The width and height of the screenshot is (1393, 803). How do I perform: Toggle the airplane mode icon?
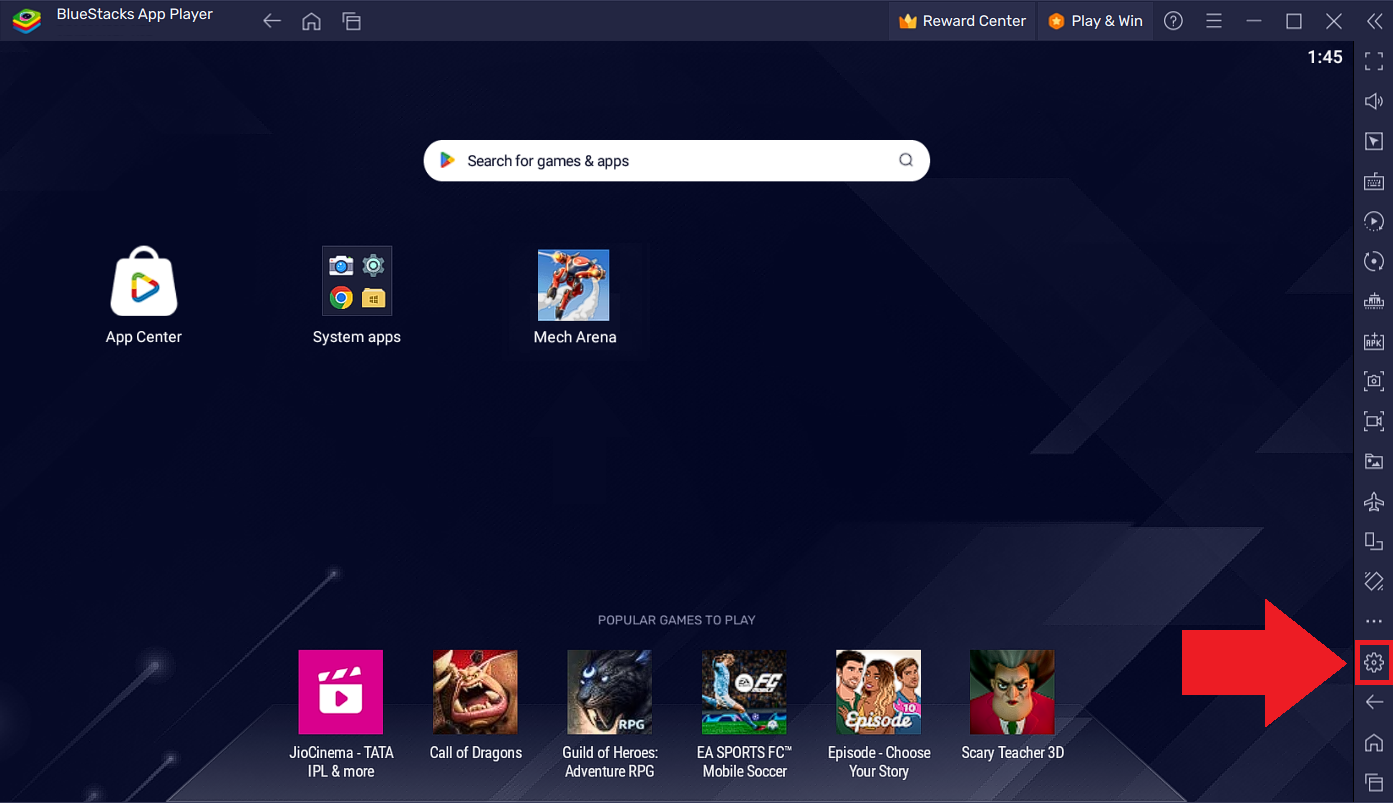(1374, 501)
